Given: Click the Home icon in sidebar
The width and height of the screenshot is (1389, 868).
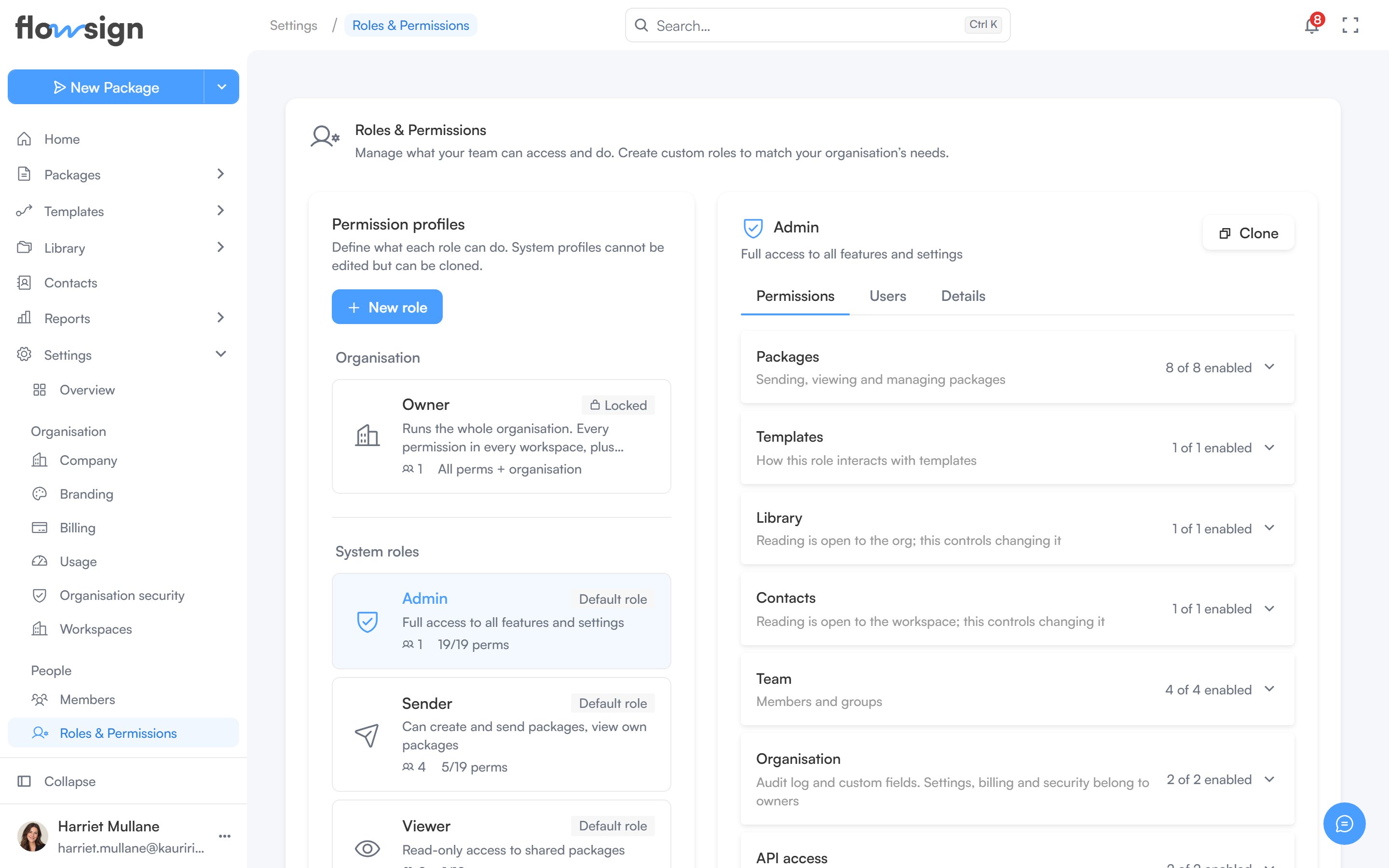Looking at the screenshot, I should (24, 139).
